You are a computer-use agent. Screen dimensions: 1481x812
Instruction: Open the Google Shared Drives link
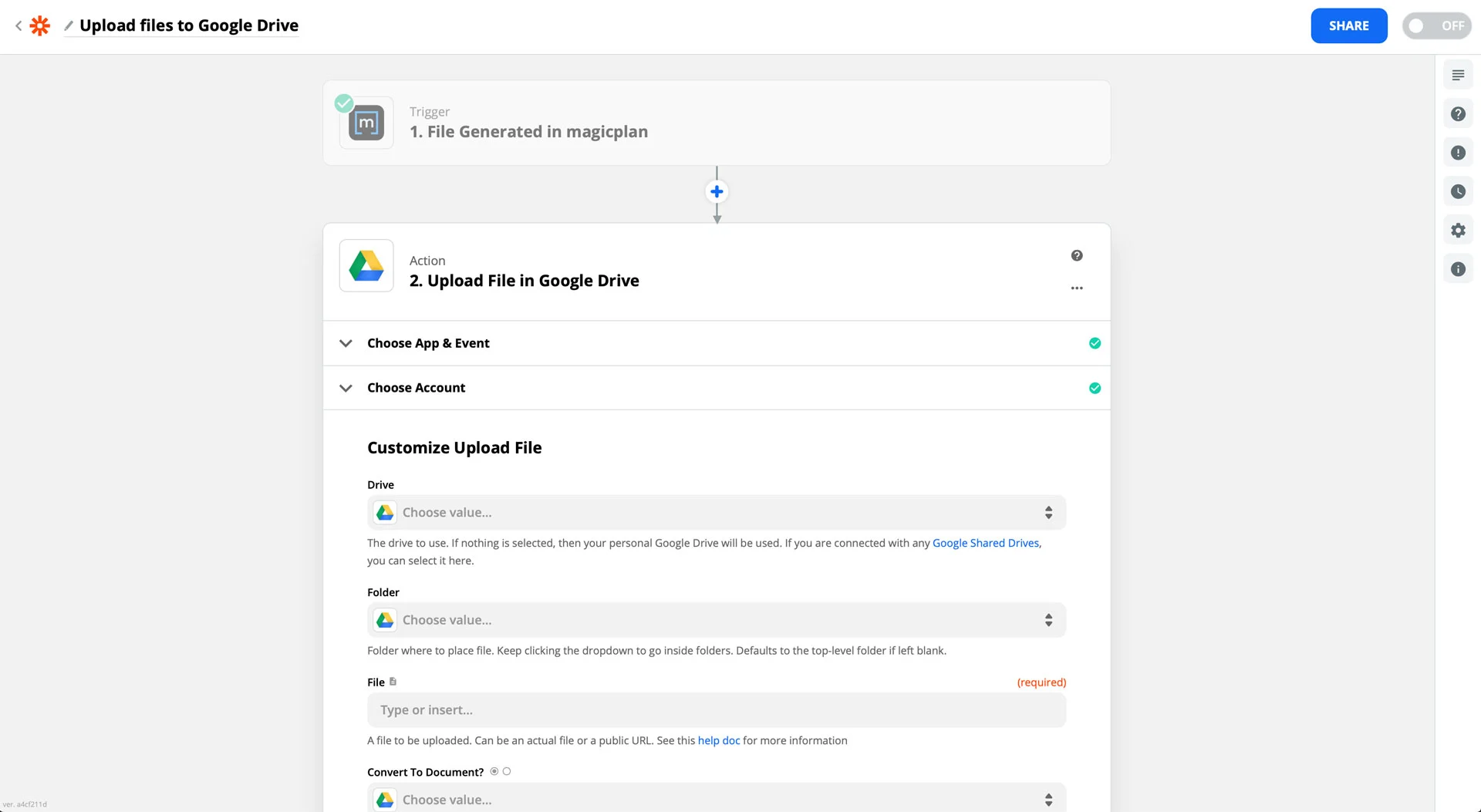(985, 543)
